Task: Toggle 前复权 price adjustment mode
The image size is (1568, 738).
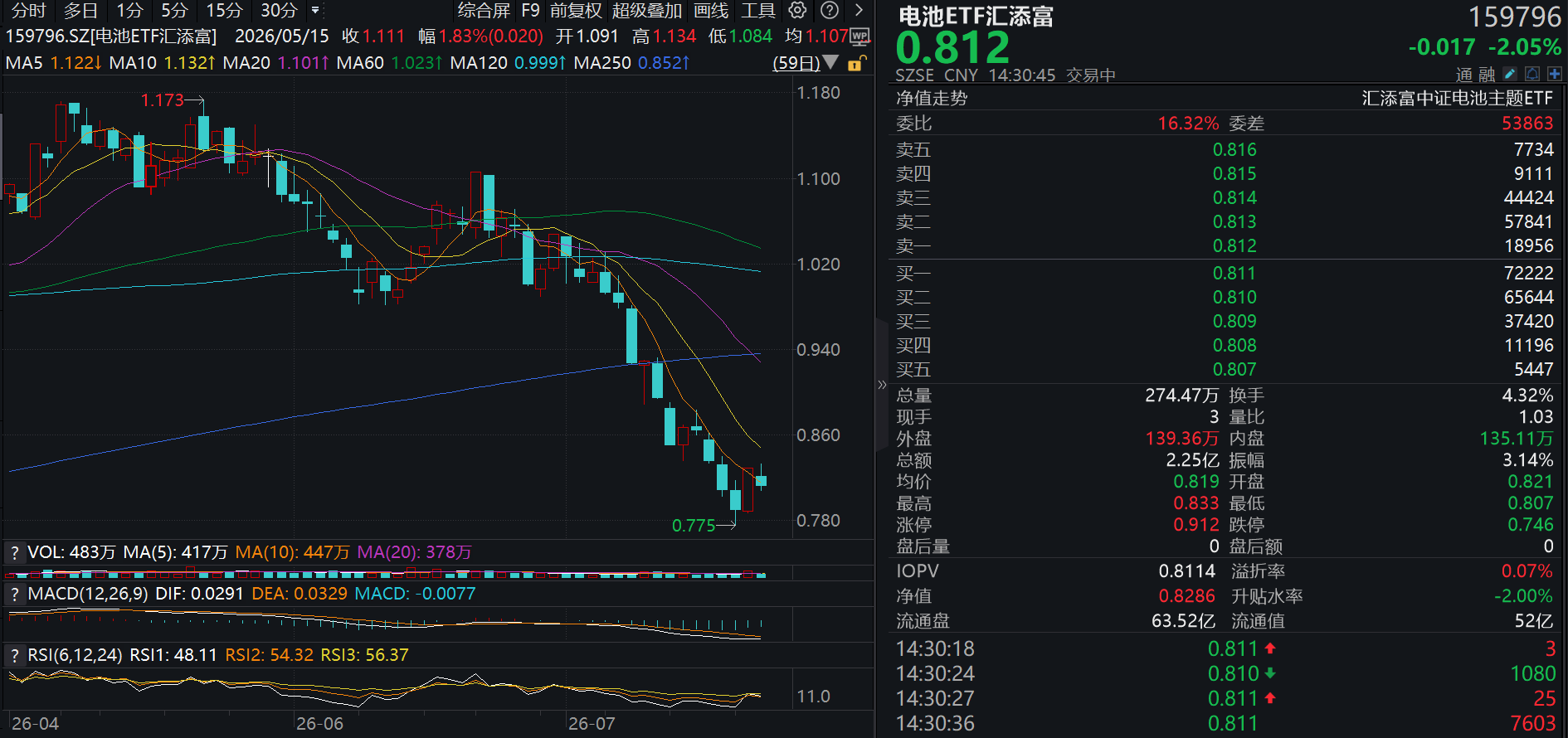Action: click(576, 11)
